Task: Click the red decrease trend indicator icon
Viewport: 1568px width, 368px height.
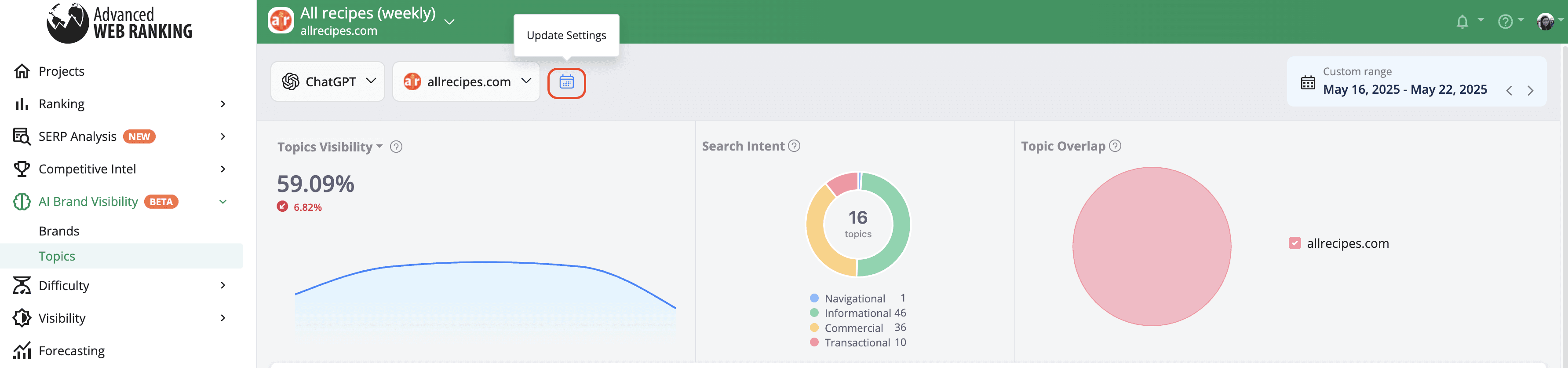Action: tap(282, 206)
